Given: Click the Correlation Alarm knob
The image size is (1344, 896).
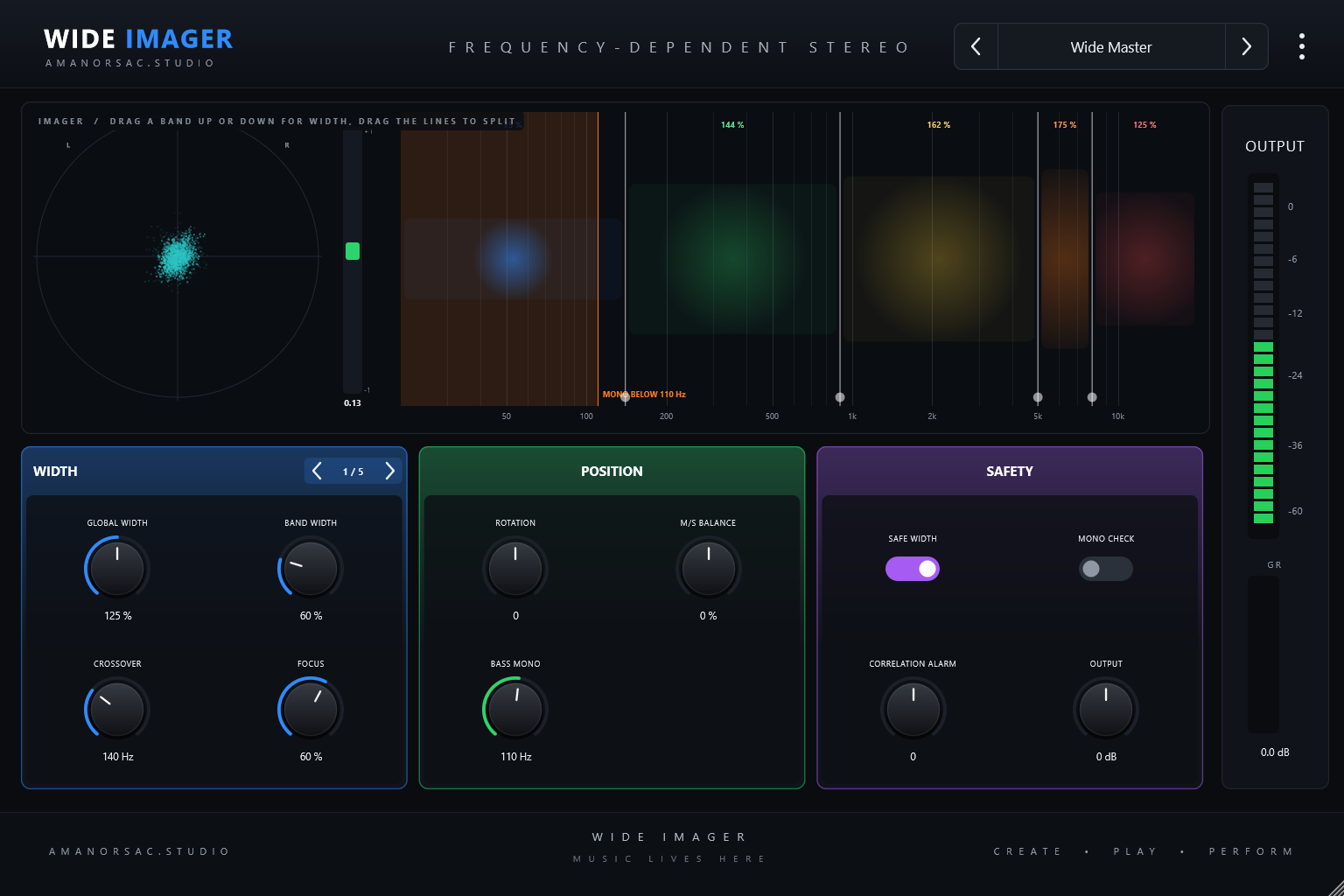Looking at the screenshot, I should pos(913,709).
